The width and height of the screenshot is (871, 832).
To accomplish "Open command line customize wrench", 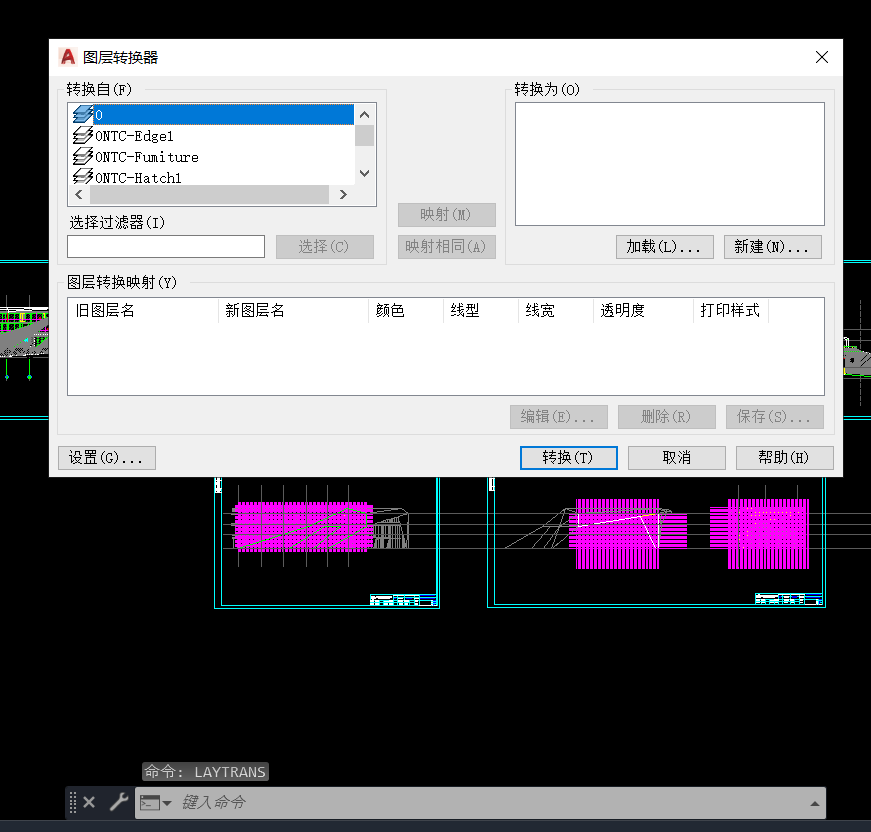I will tap(118, 802).
